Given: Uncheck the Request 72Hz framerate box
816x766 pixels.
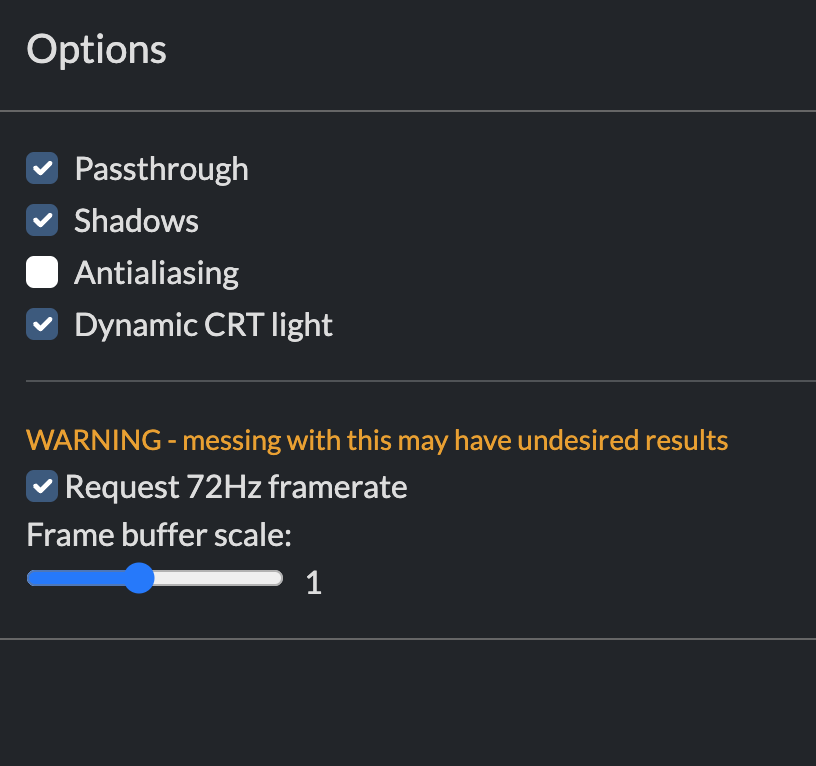Looking at the screenshot, I should pyautogui.click(x=42, y=487).
